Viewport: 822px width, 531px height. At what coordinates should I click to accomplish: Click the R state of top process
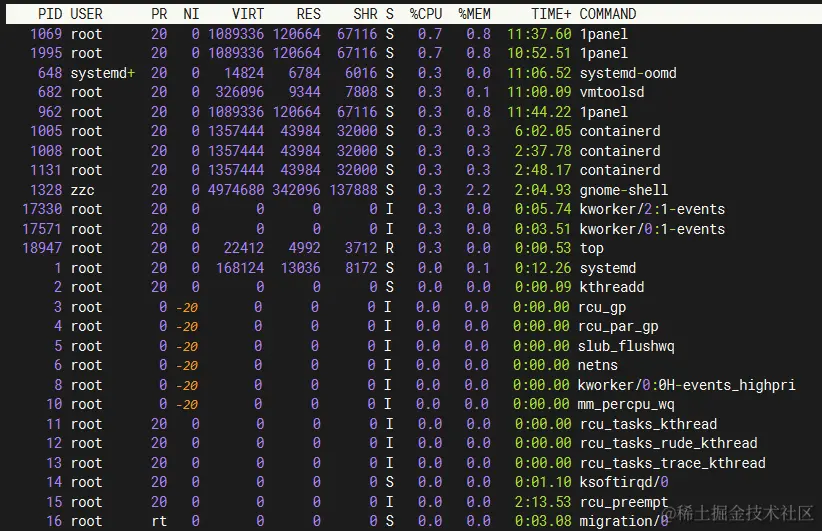click(x=390, y=248)
